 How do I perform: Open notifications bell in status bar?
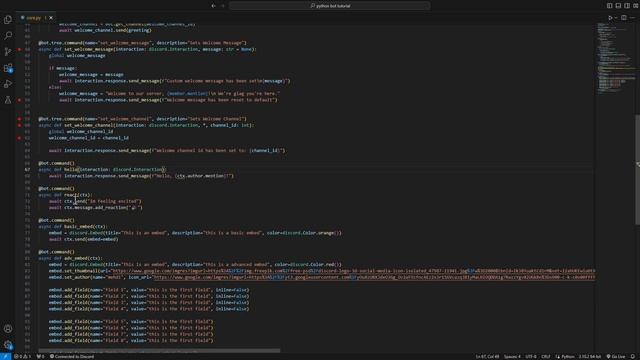(x=633, y=356)
